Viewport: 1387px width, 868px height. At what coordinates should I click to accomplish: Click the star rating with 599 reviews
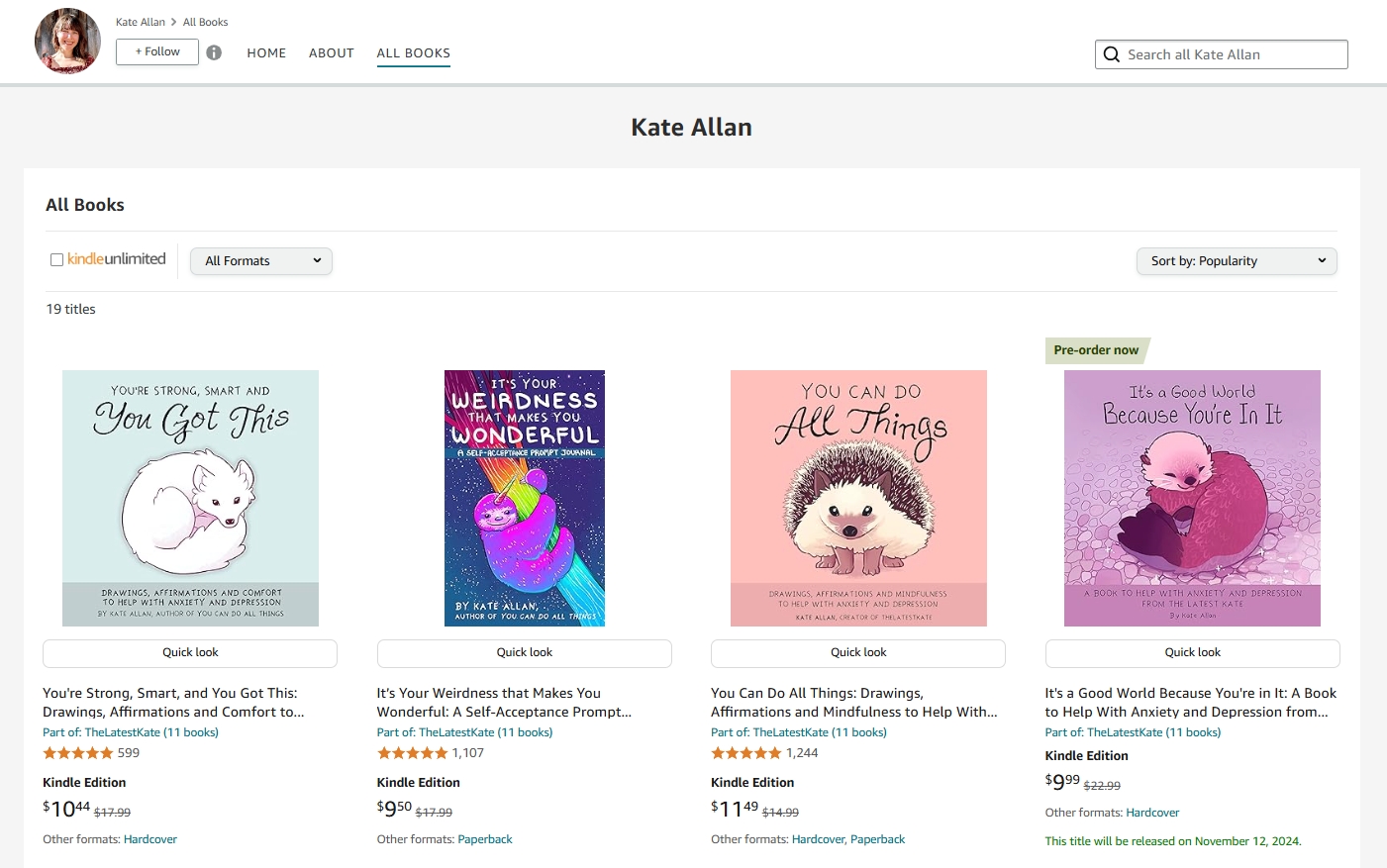pyautogui.click(x=78, y=753)
